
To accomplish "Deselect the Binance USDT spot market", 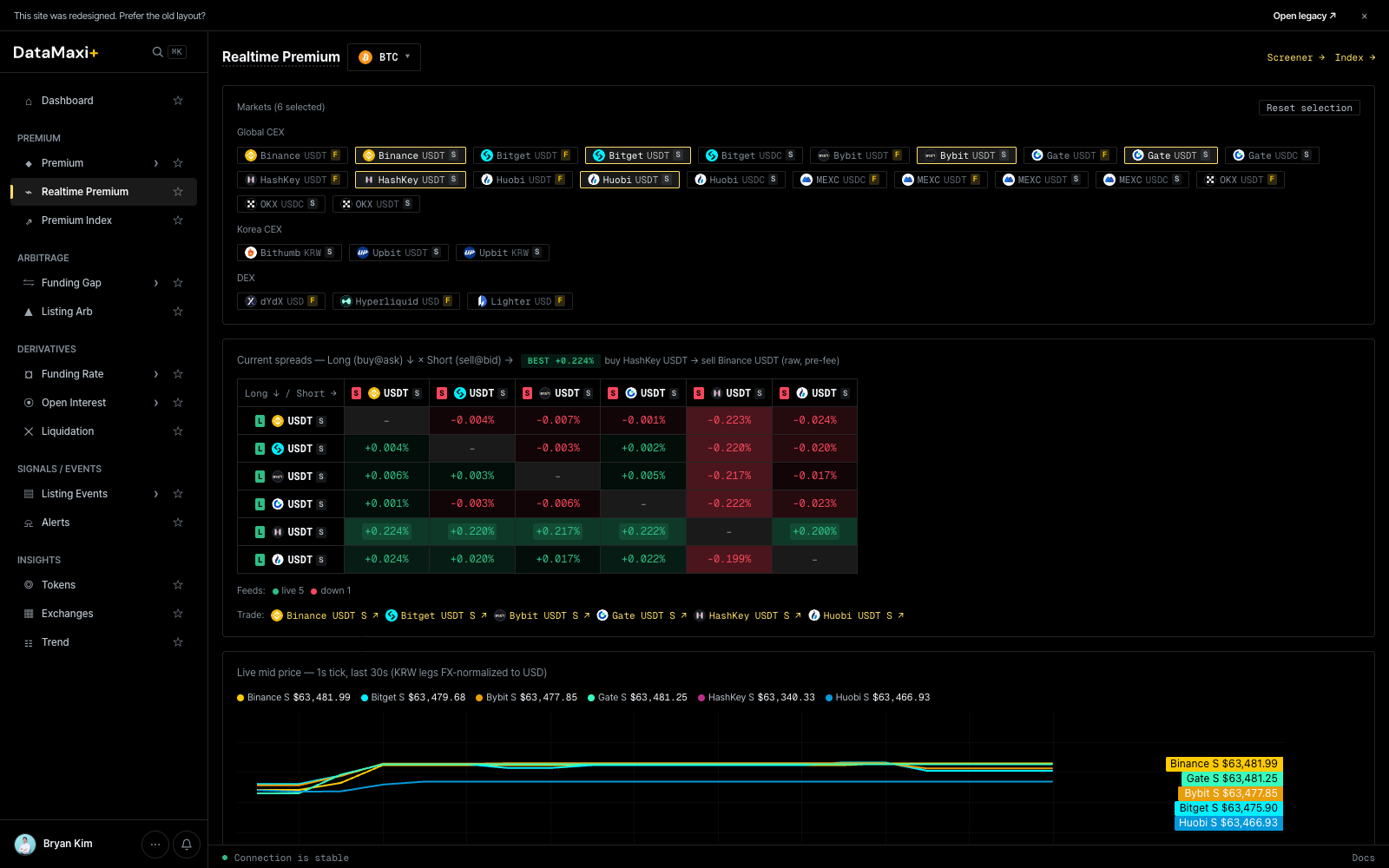I will [411, 155].
